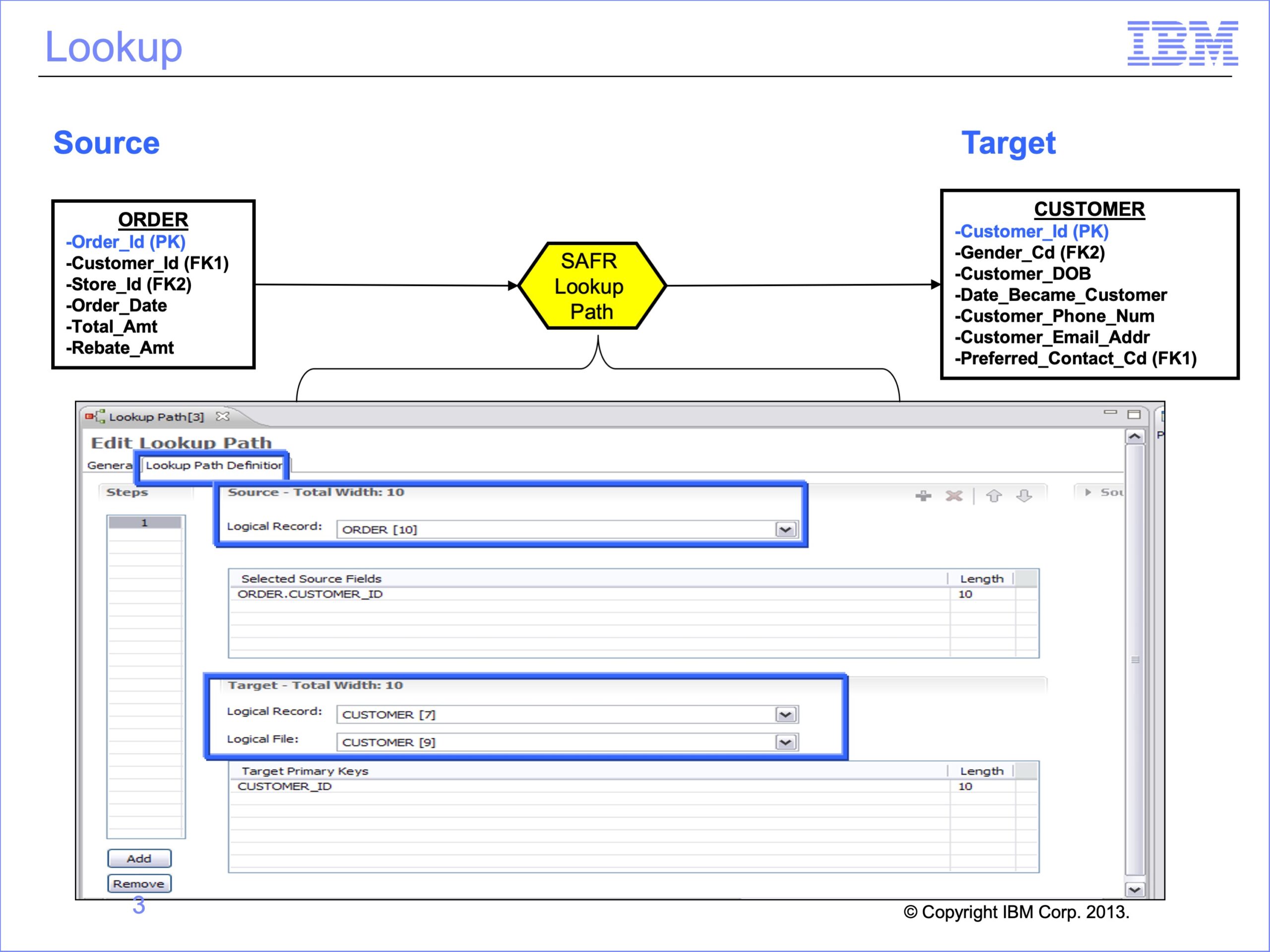The width and height of the screenshot is (1270, 952).
Task: Click Customer_Email_Addr in CUSTOMER box
Action: click(1052, 338)
